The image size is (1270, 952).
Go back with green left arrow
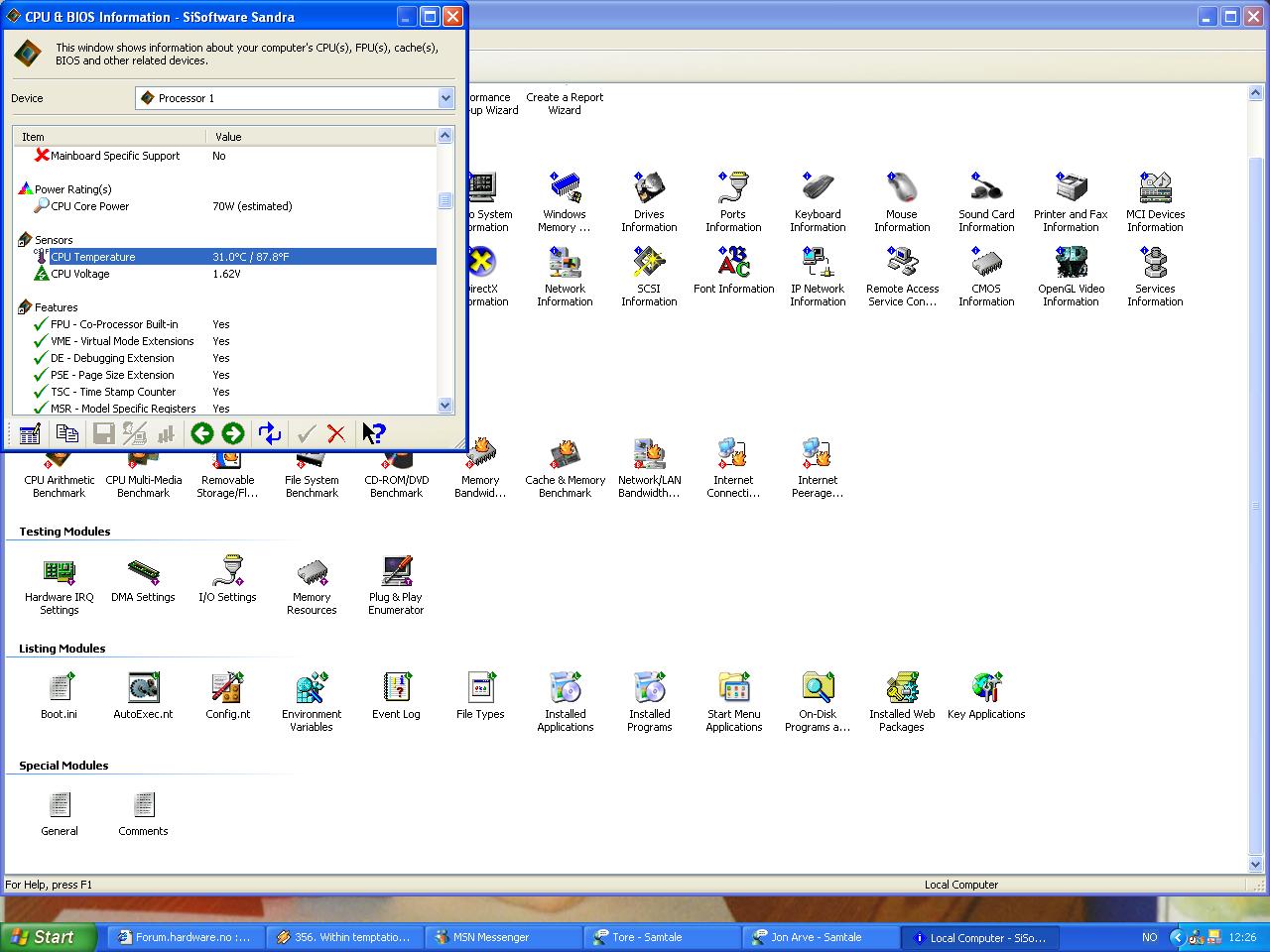coord(202,433)
